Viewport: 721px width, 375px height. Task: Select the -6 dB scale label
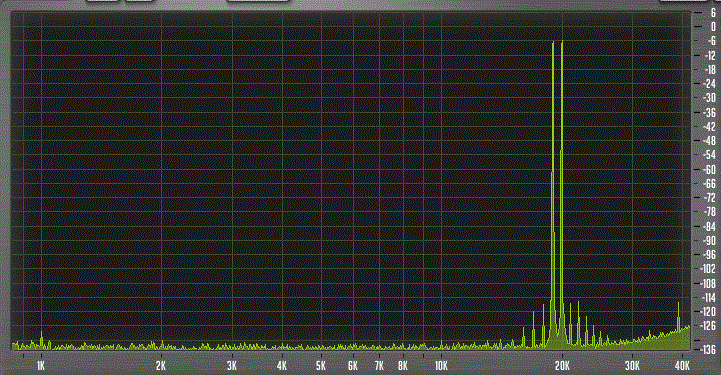pyautogui.click(x=711, y=41)
